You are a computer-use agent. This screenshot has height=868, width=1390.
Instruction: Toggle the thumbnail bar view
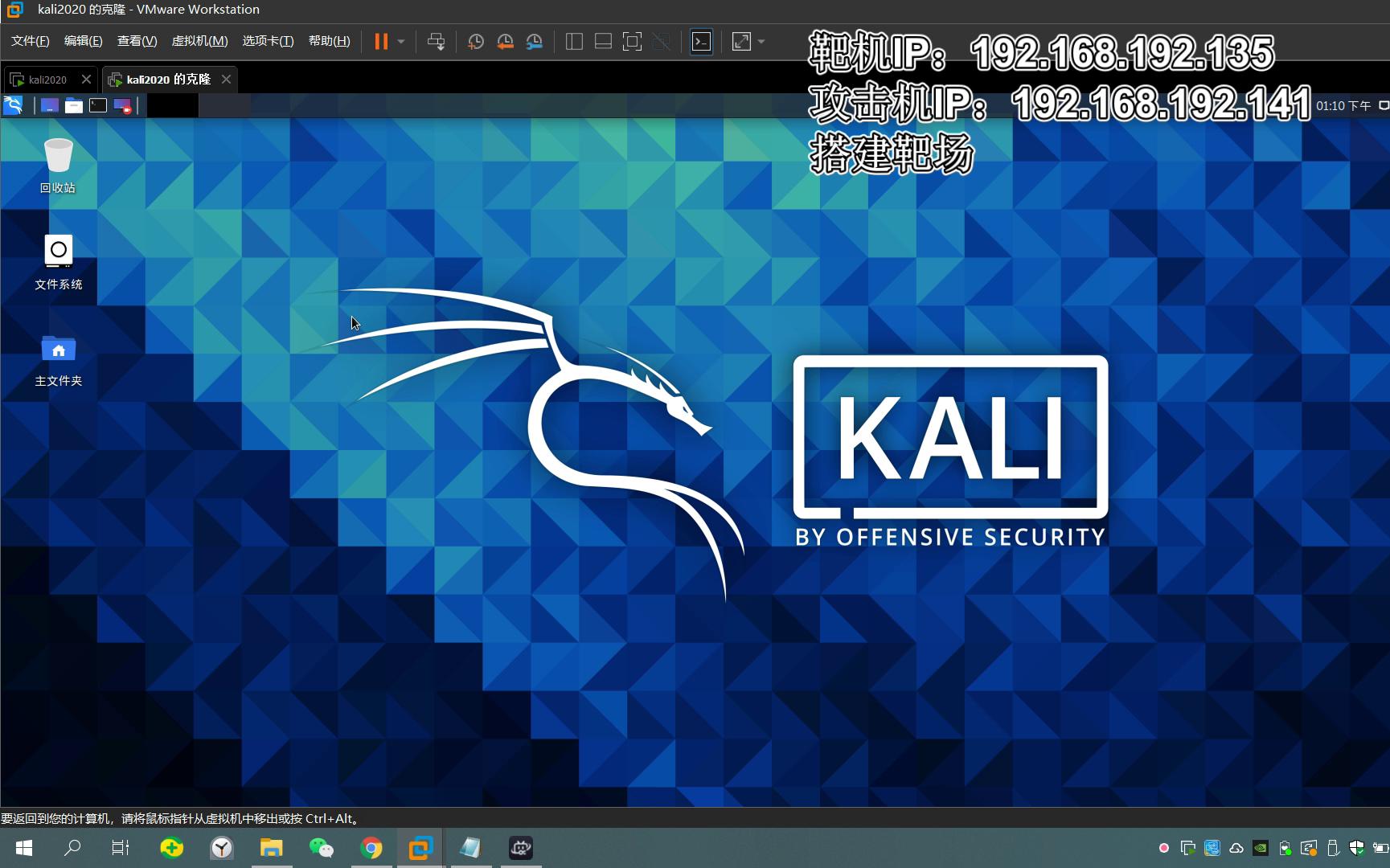tap(603, 42)
